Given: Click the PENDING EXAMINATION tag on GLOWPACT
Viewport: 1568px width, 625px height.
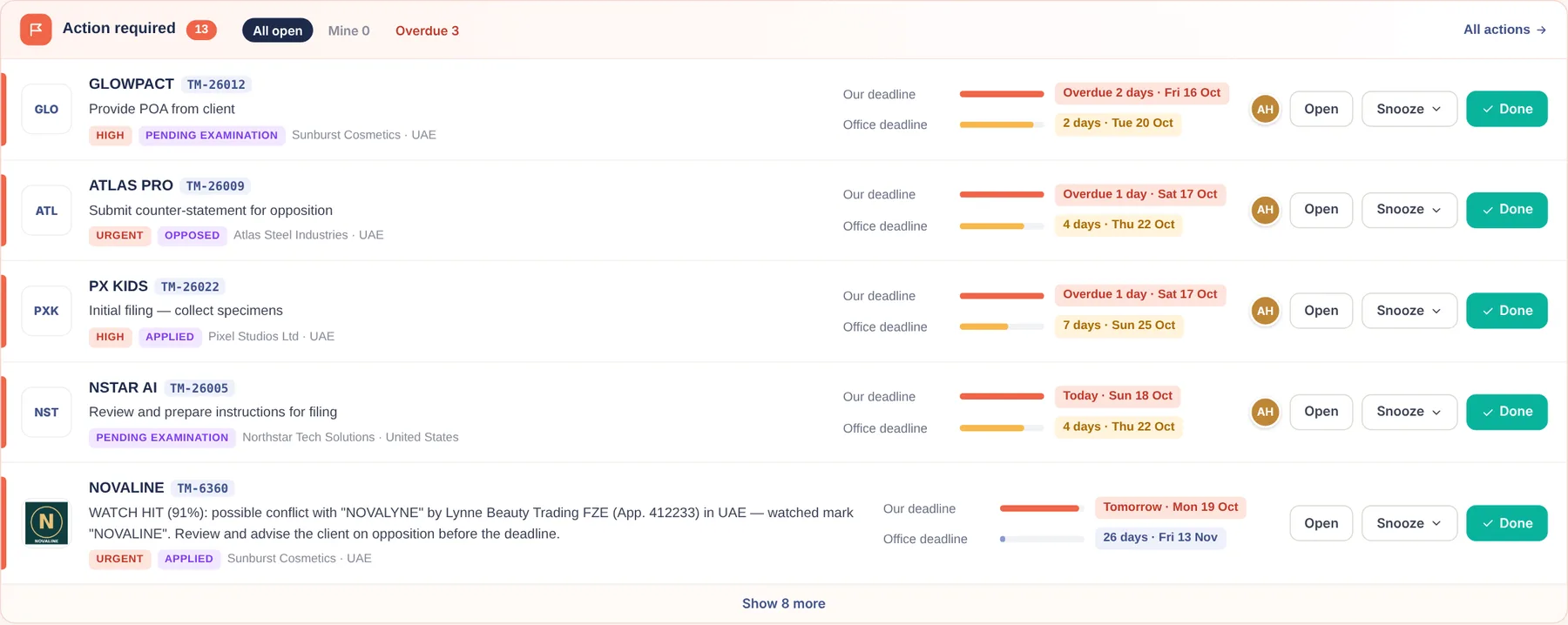Looking at the screenshot, I should coord(212,136).
